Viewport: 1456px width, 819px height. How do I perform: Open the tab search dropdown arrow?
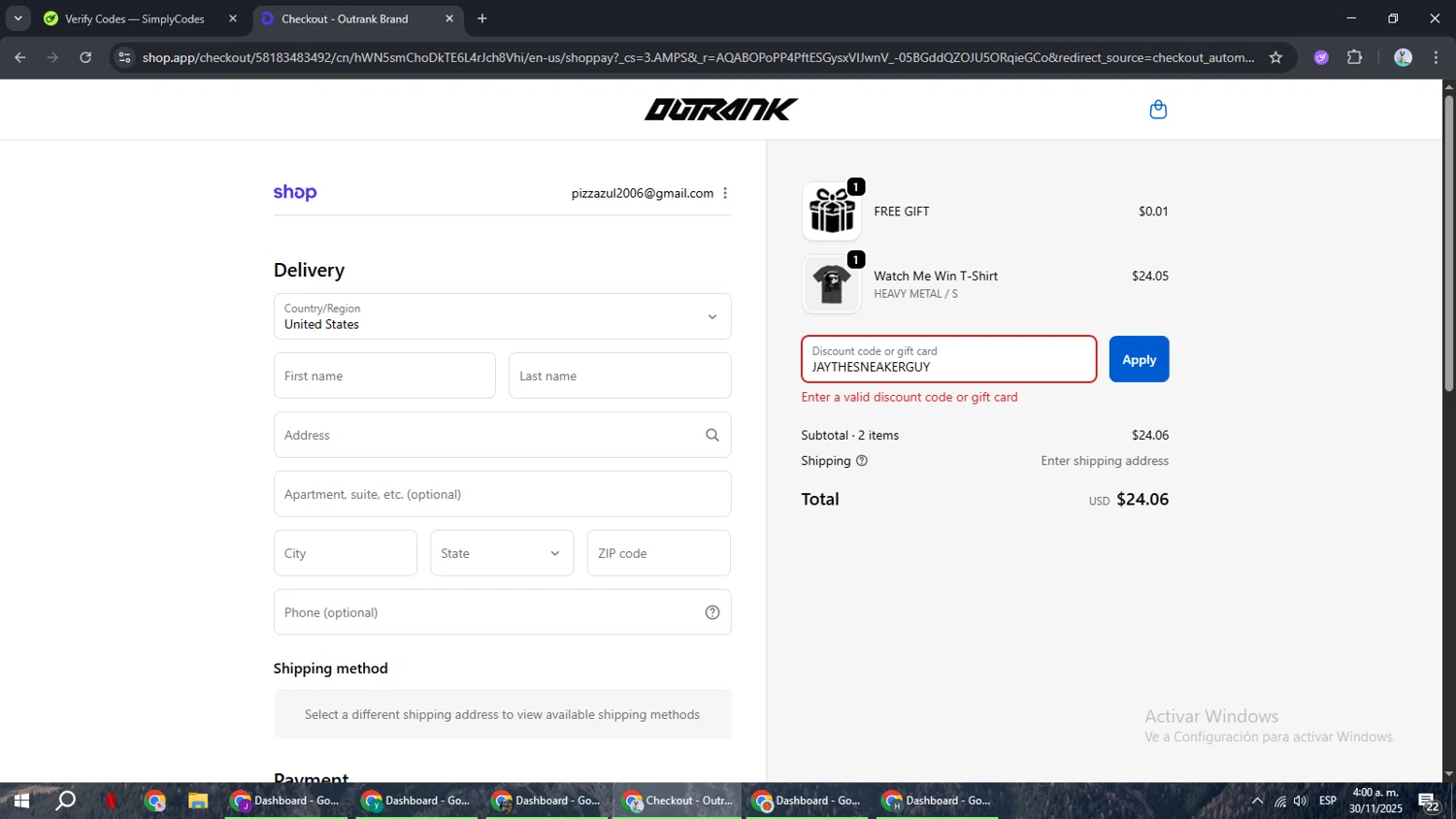coord(17,18)
